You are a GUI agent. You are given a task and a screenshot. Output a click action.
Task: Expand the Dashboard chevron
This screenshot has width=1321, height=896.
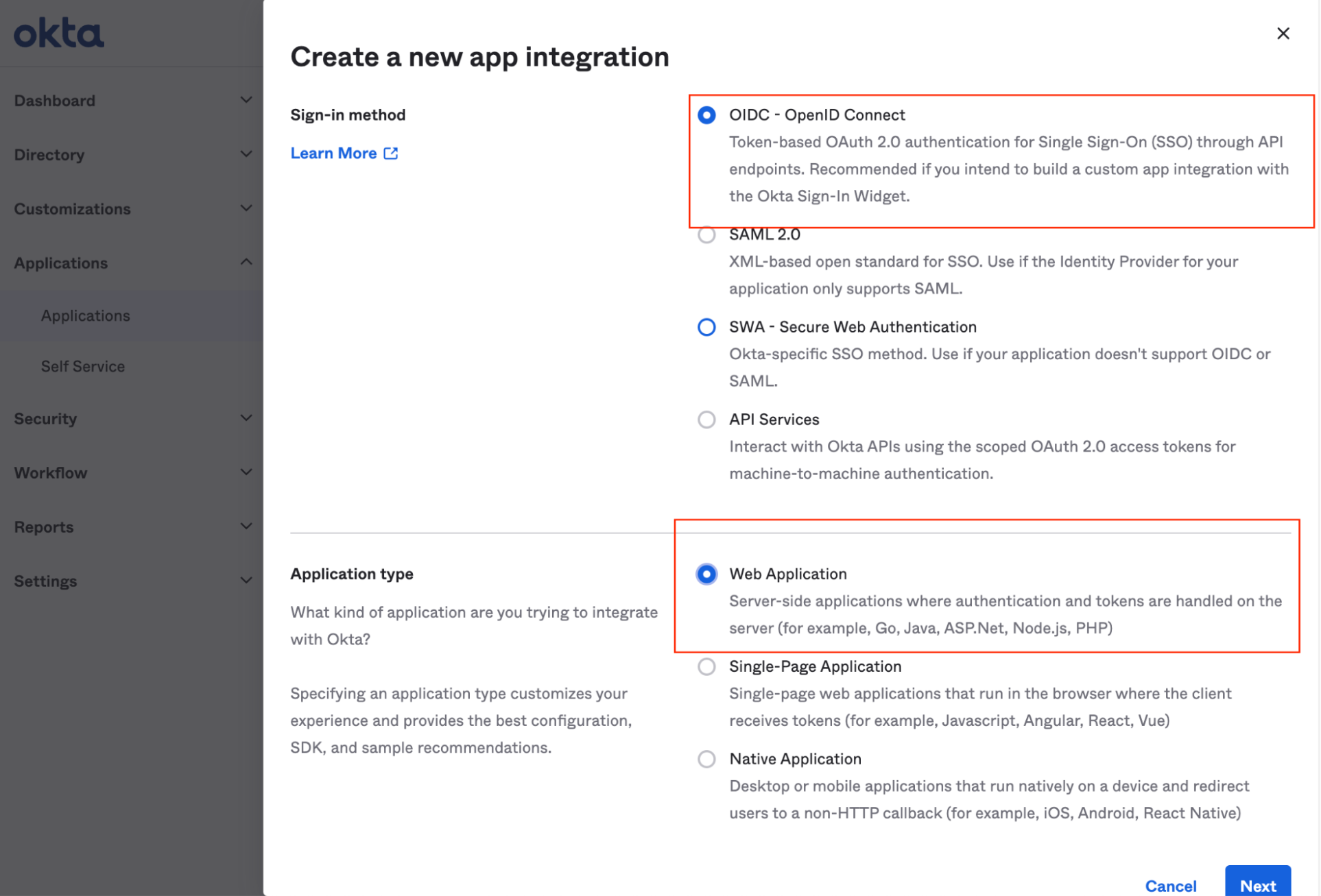pyautogui.click(x=246, y=100)
